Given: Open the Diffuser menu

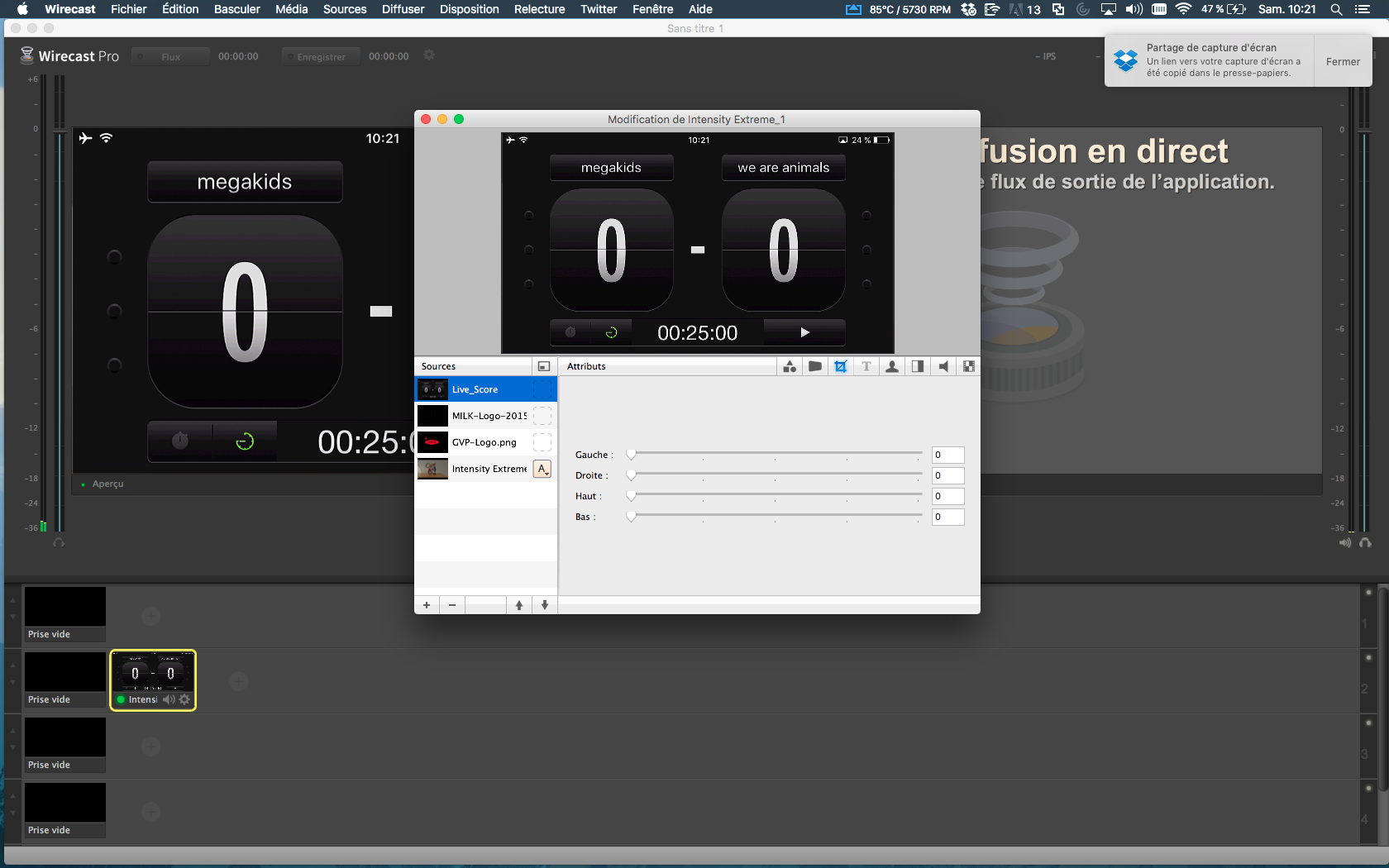Looking at the screenshot, I should (x=403, y=9).
